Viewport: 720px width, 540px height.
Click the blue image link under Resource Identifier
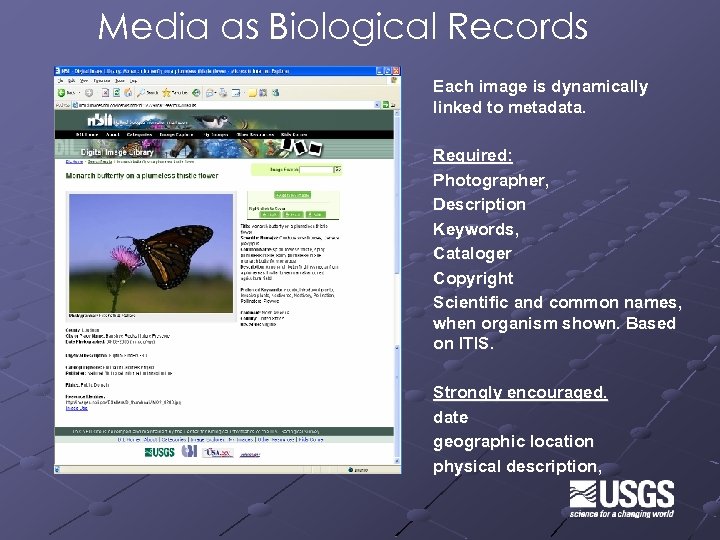77,408
